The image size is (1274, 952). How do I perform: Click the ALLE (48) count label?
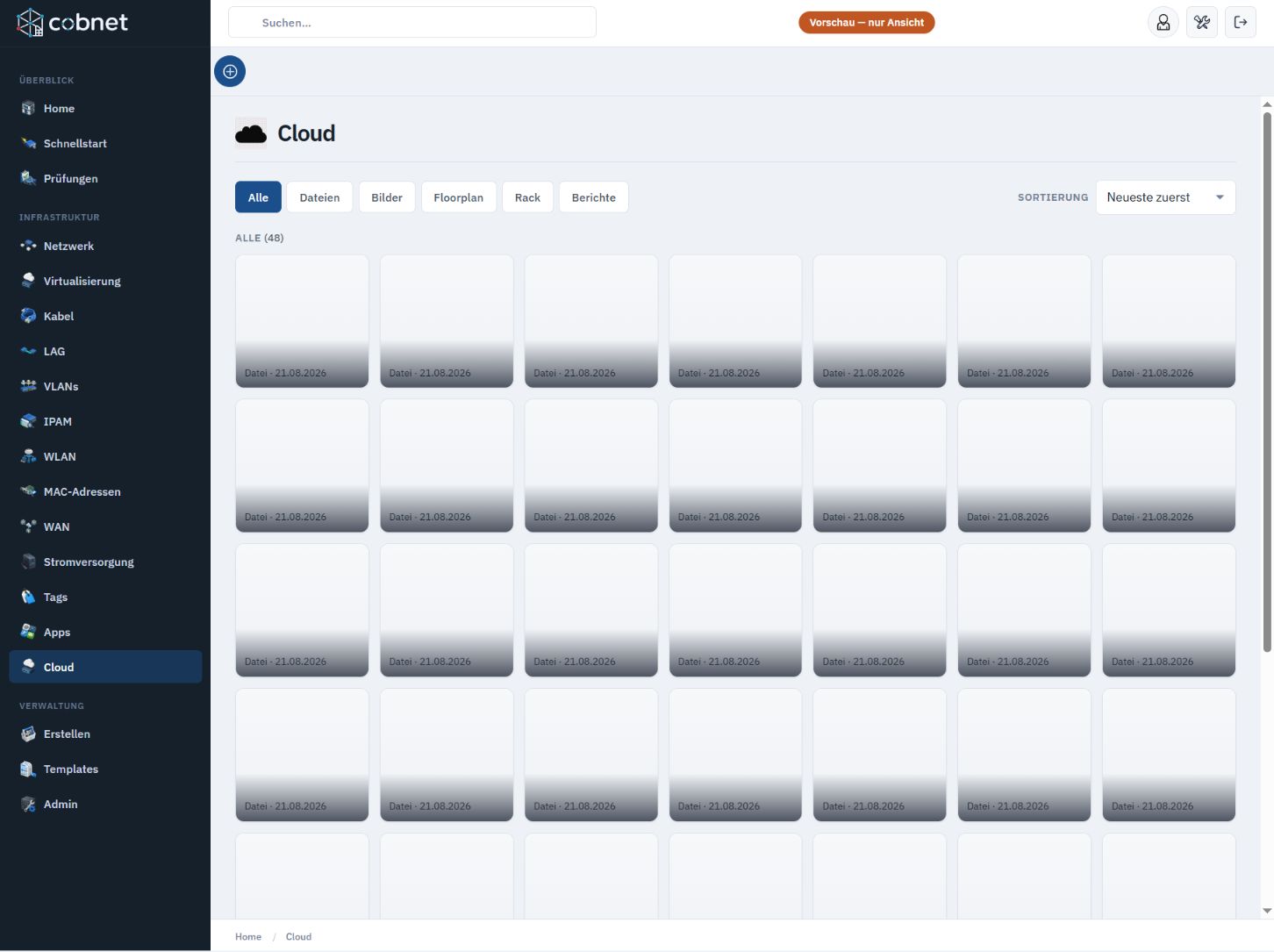260,238
